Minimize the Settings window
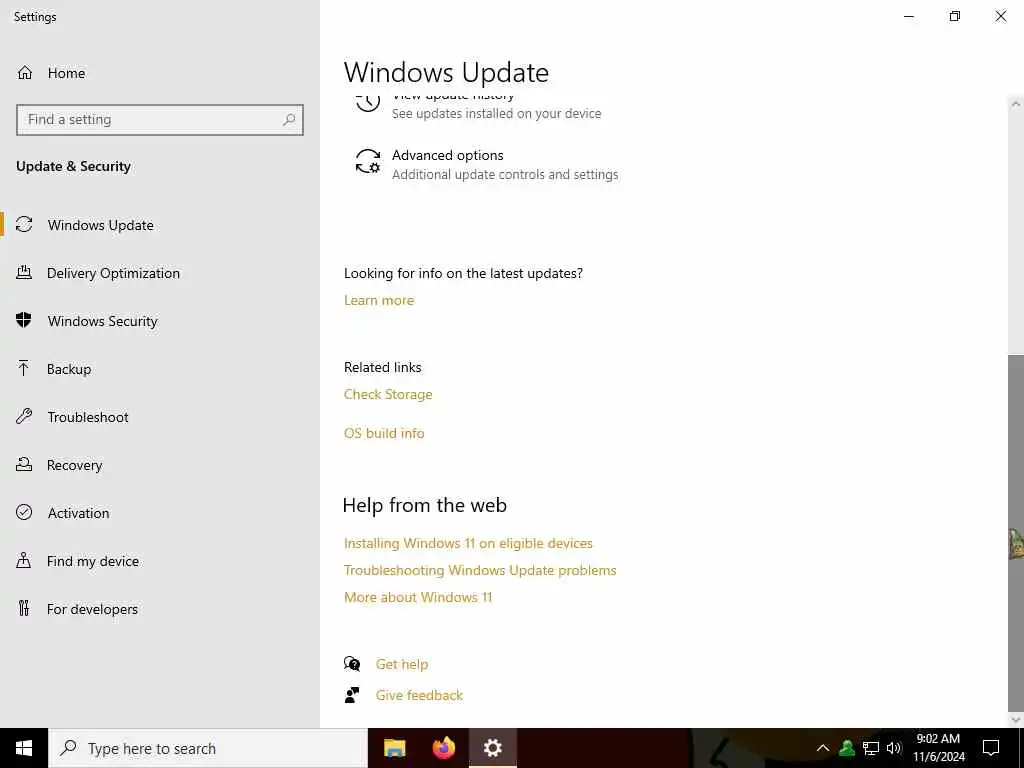Screen dimensions: 1024x768 (908, 16)
